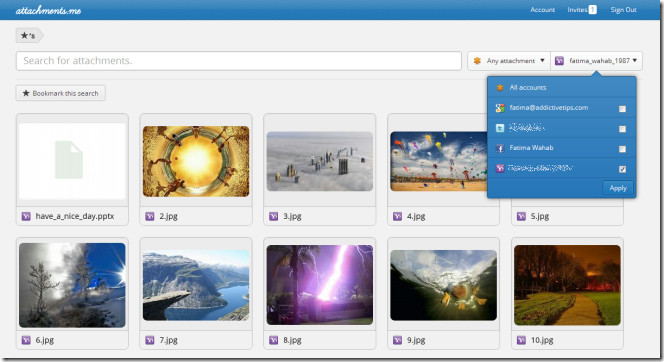Check the Fatima Wahab Facebook checkbox
Screen dimensions: 664x362
pos(622,149)
